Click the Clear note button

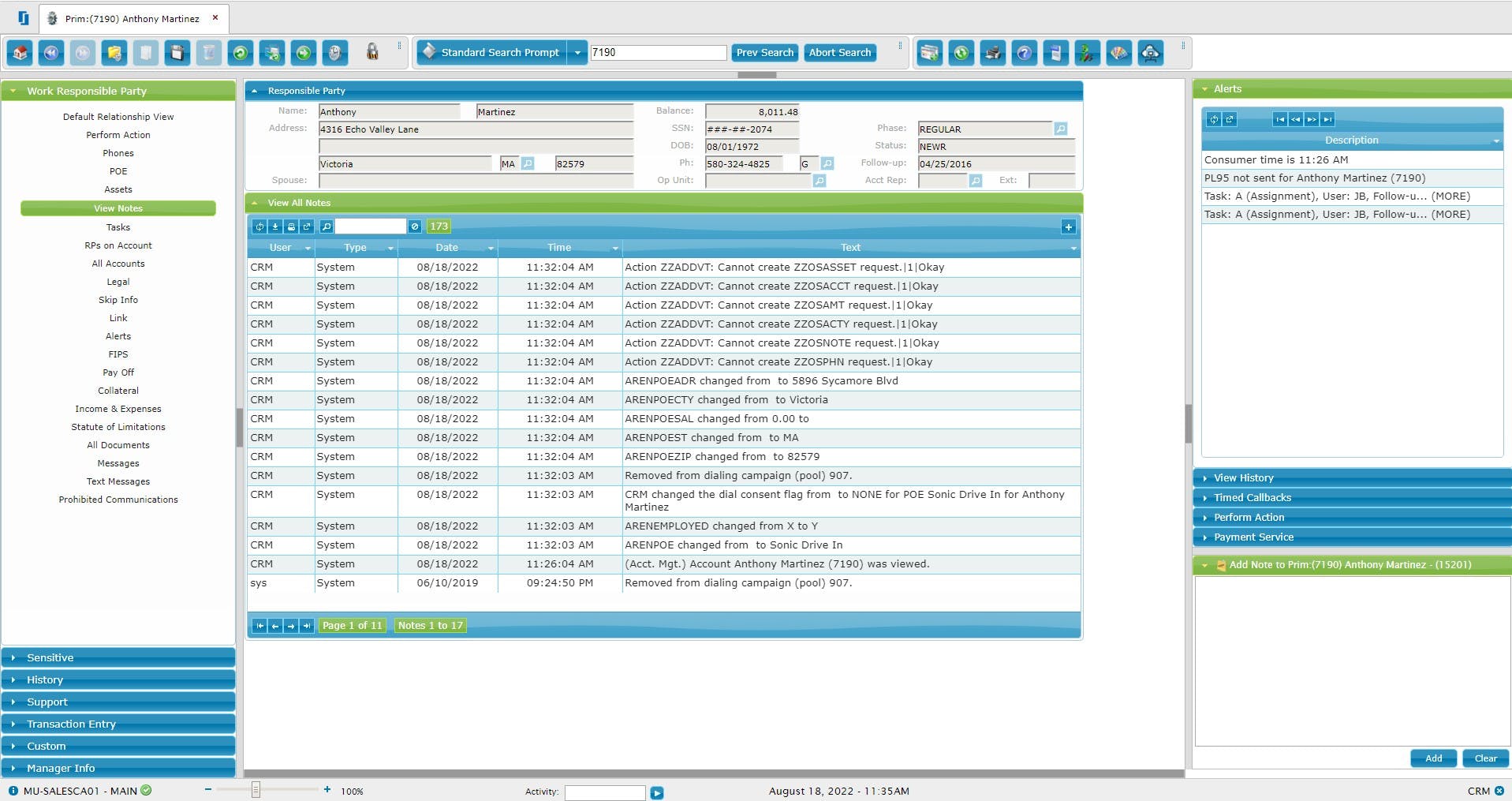[x=1486, y=758]
